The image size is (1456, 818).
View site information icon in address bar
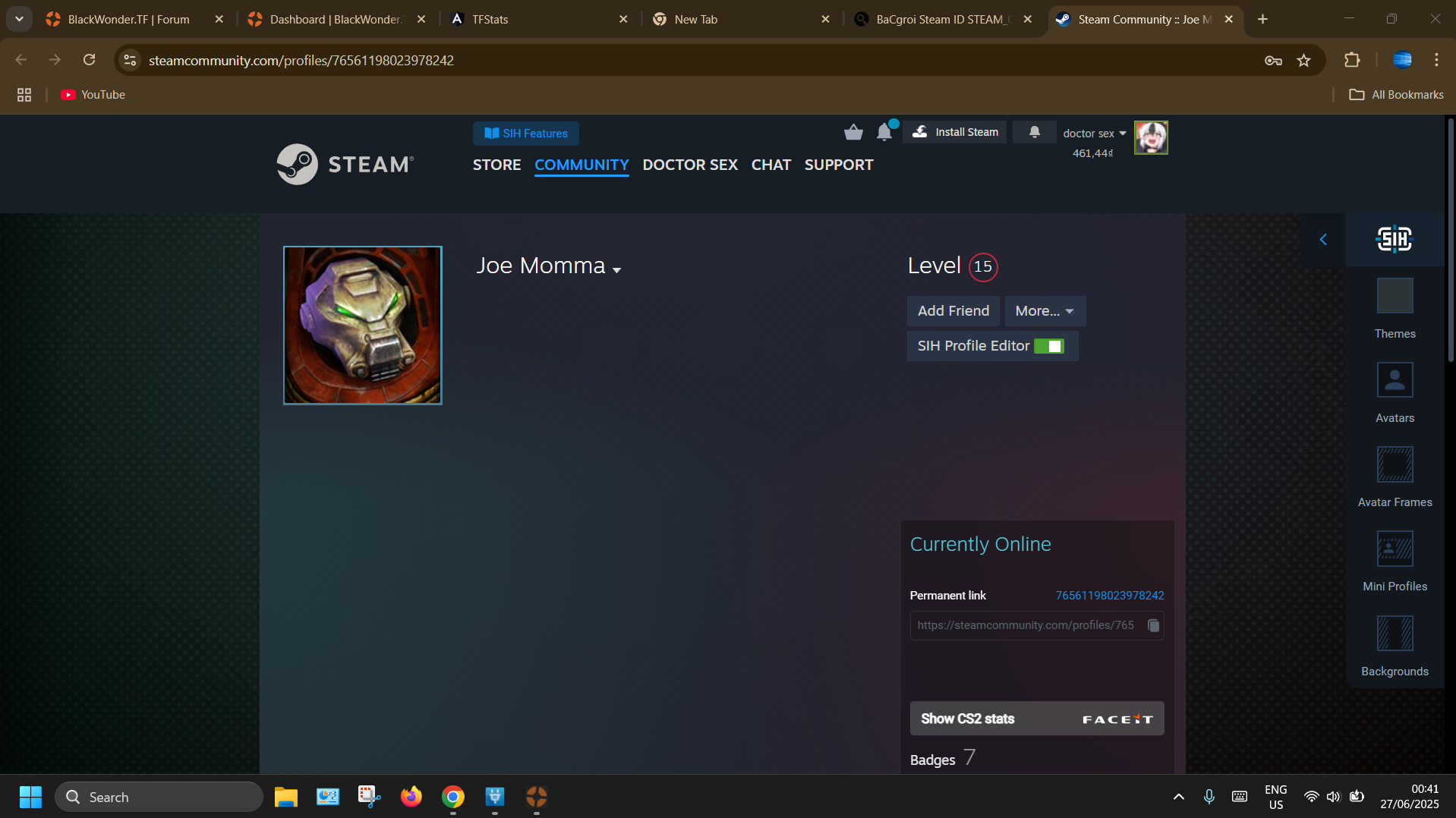130,60
